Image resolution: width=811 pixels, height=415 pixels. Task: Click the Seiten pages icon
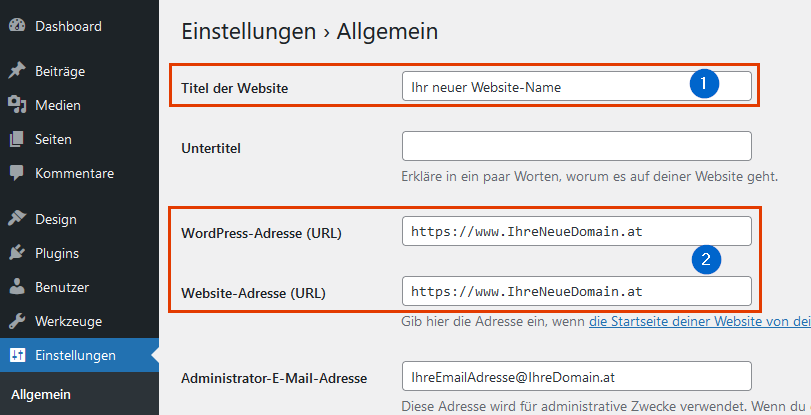tap(17, 139)
